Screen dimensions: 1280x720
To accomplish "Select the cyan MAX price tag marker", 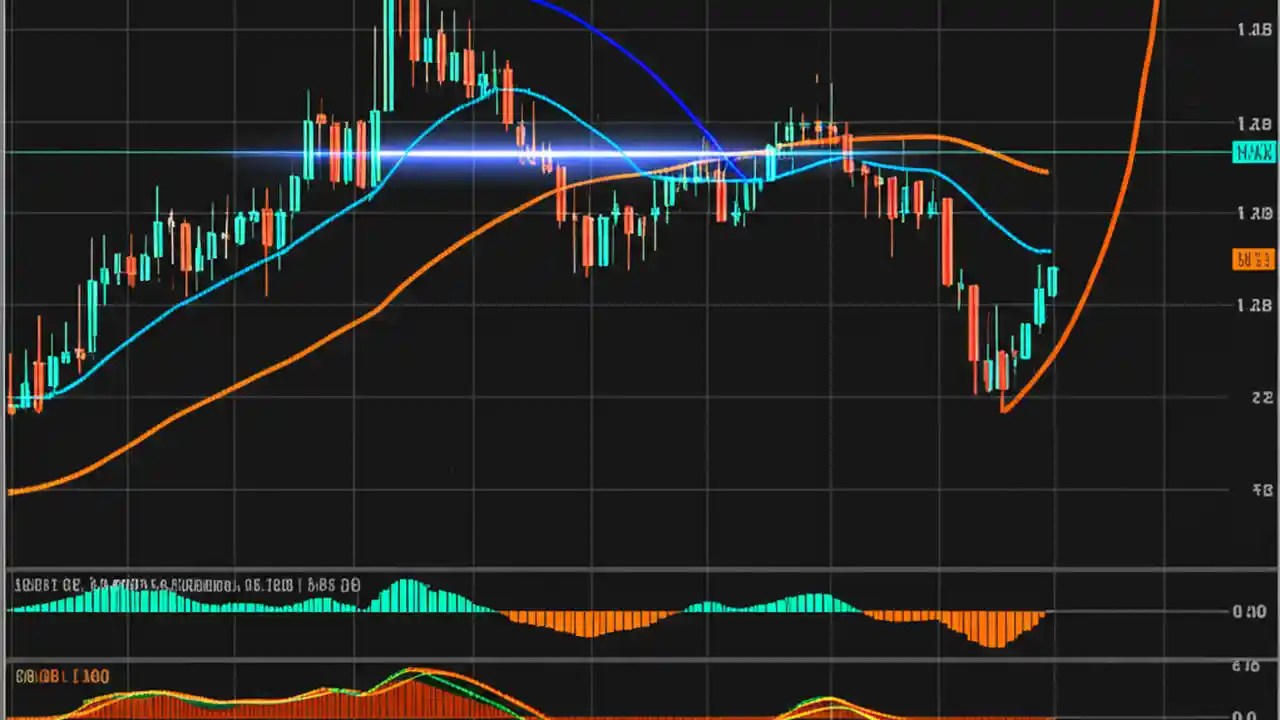I will (1253, 152).
